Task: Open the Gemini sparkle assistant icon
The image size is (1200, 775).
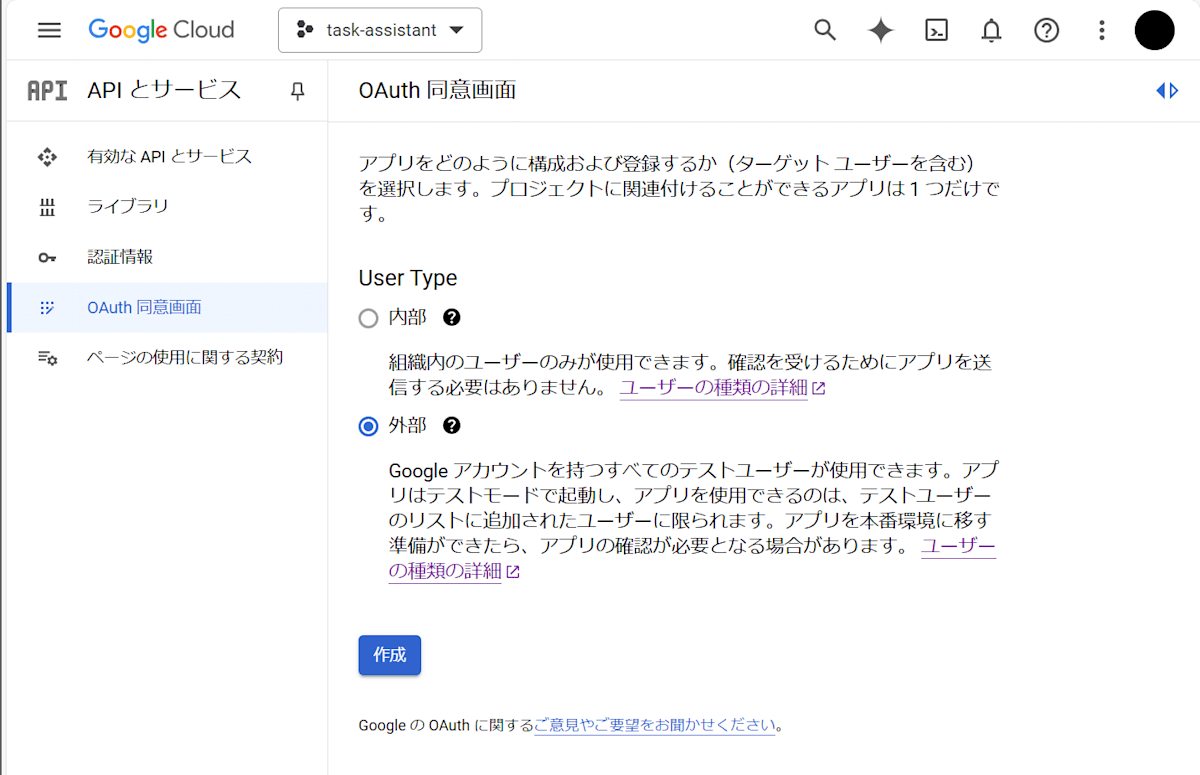Action: (880, 30)
